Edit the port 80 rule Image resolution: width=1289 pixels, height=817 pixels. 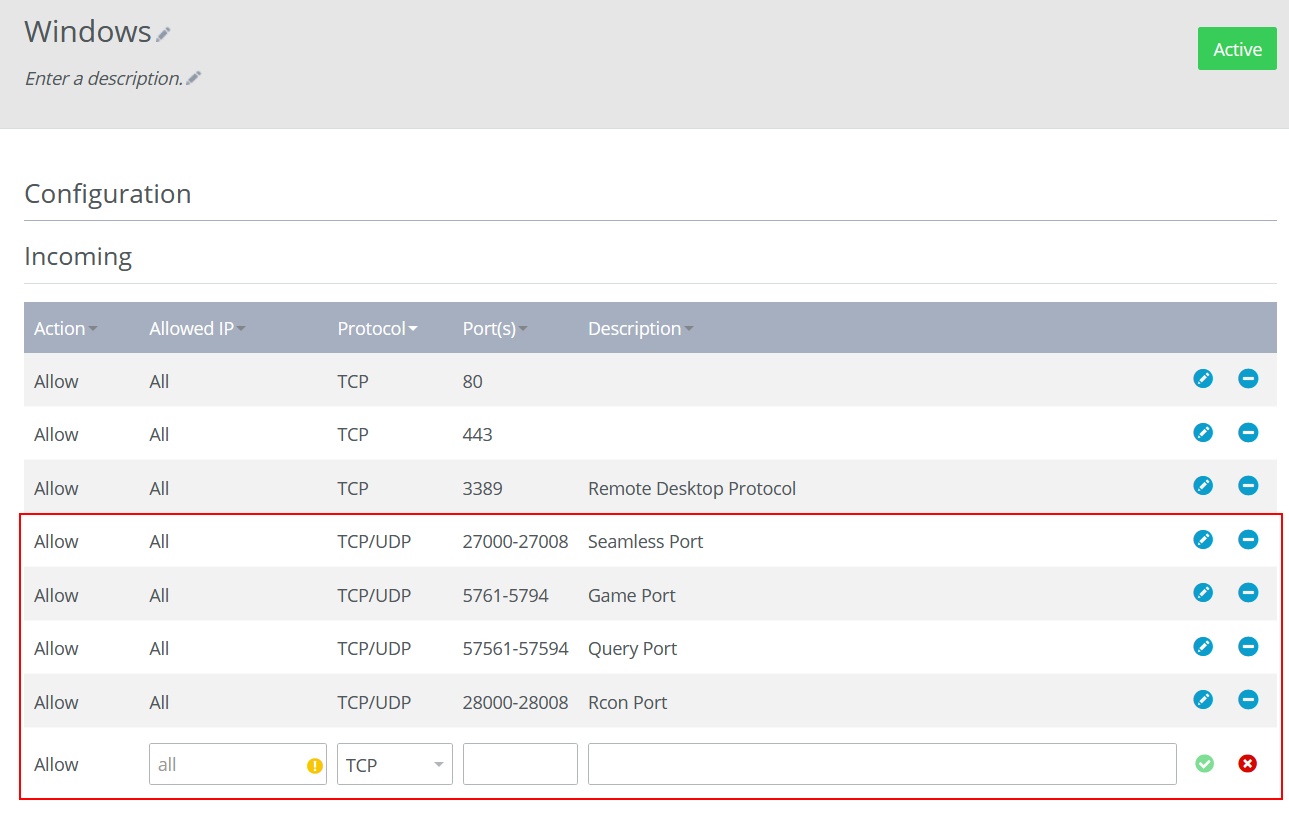click(1203, 379)
